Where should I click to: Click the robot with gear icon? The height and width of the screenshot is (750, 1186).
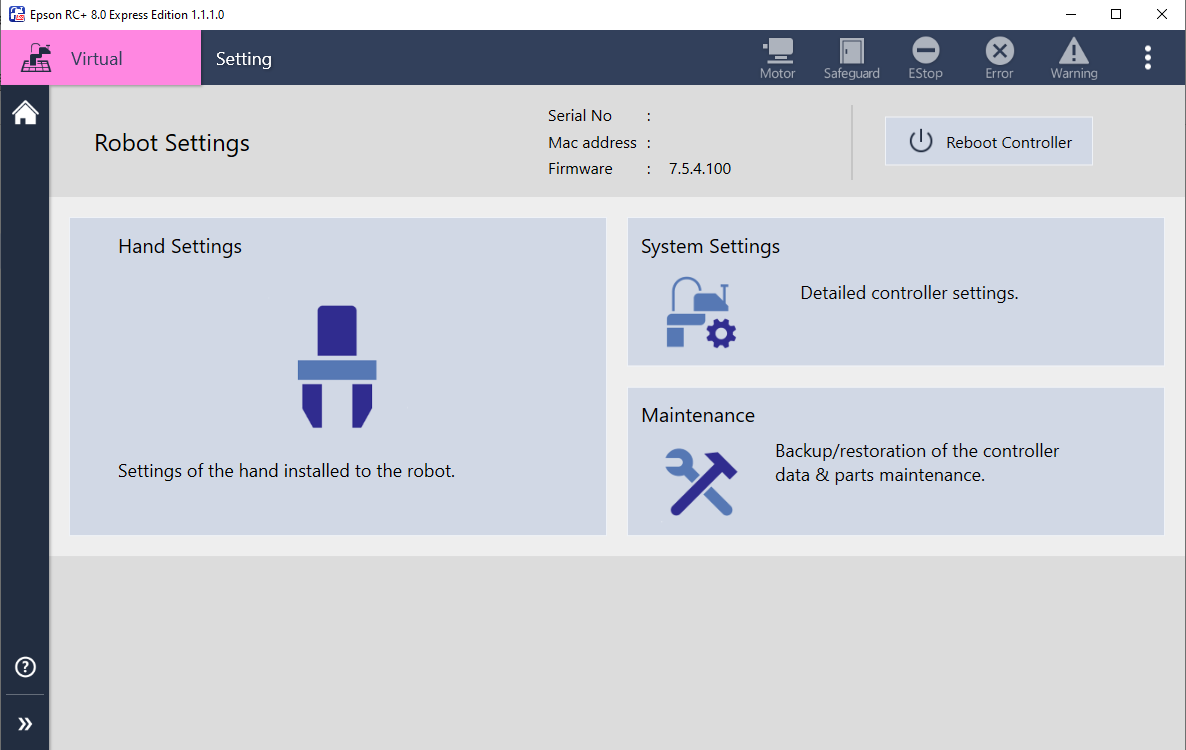tap(701, 312)
